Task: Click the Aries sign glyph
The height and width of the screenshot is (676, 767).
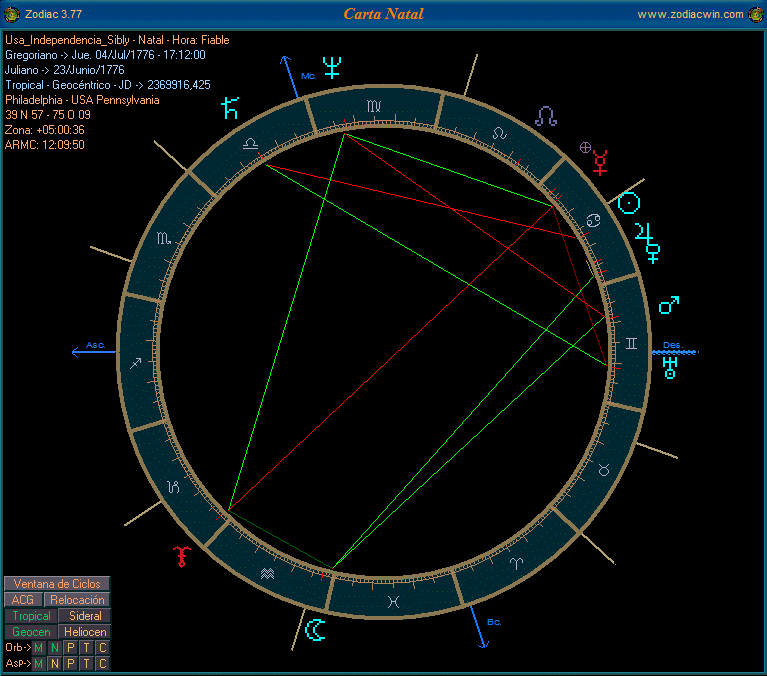Action: [x=516, y=563]
